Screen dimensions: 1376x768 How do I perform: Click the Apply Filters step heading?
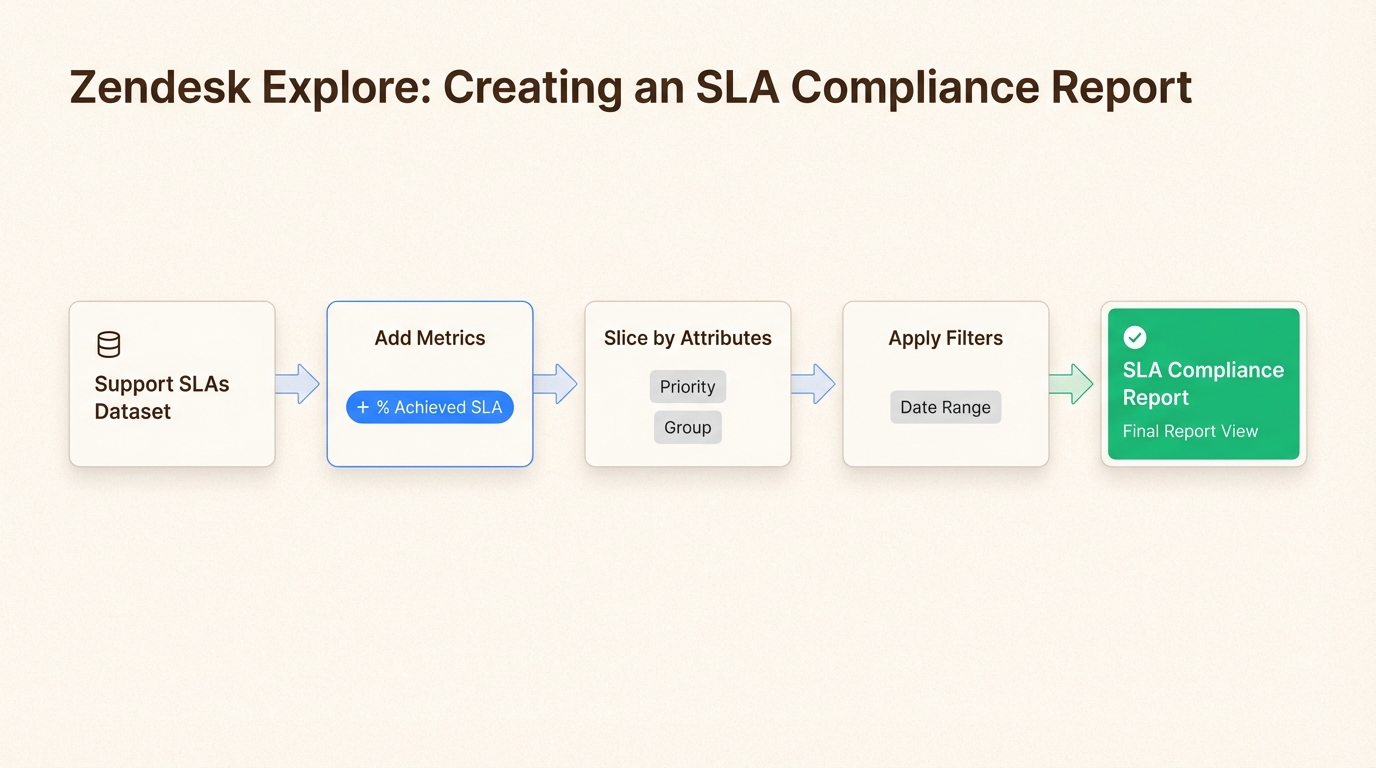(945, 338)
